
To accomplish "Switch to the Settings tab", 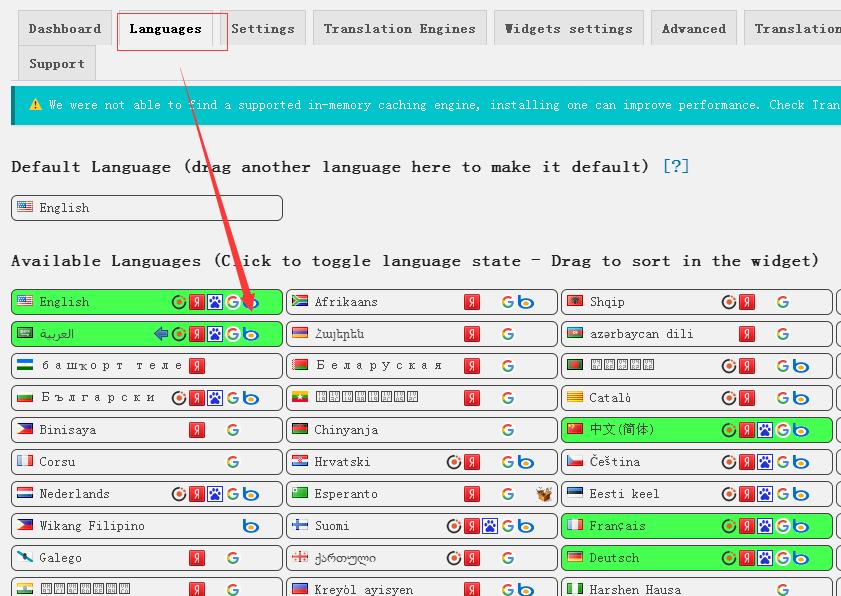I will click(263, 28).
